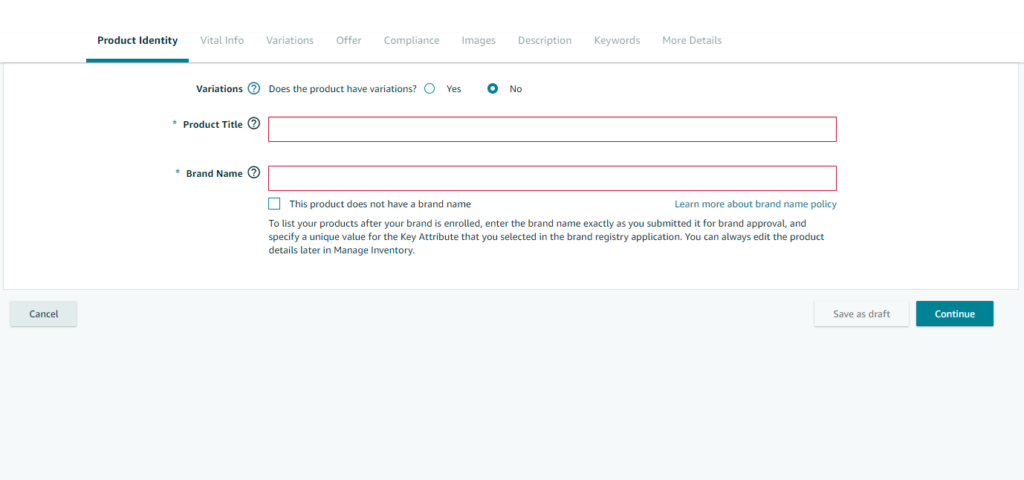Click the Continue button
The width and height of the screenshot is (1024, 480).
(954, 314)
